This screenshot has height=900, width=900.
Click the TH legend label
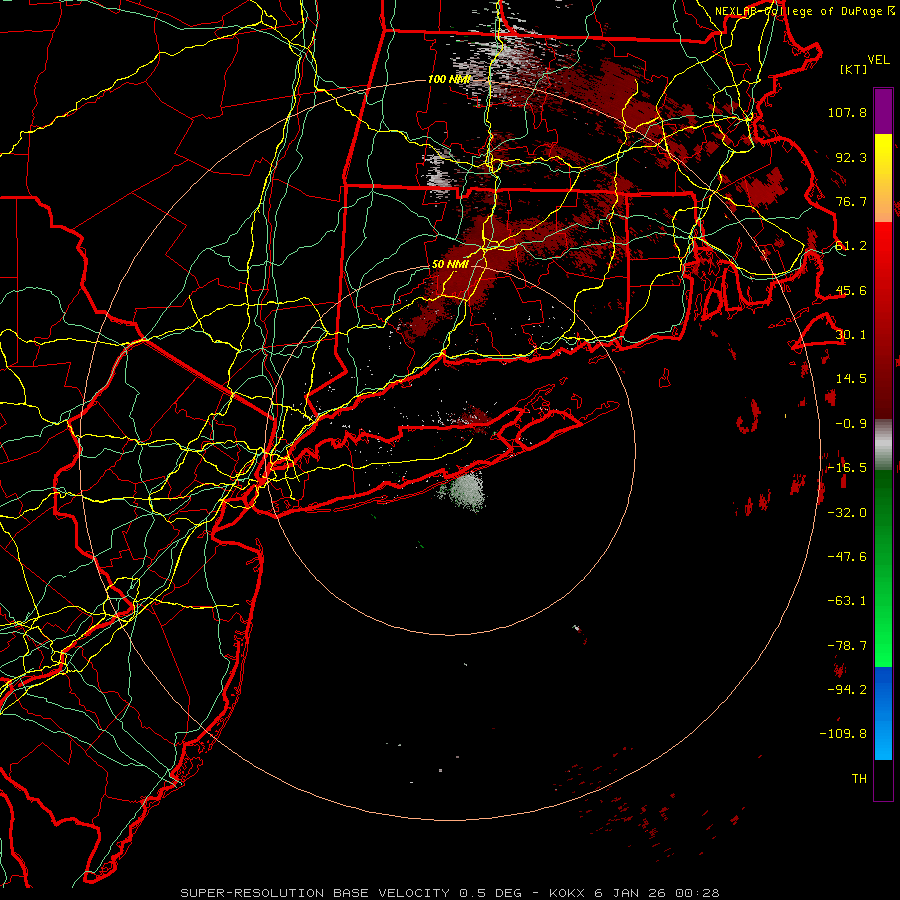pyautogui.click(x=859, y=779)
